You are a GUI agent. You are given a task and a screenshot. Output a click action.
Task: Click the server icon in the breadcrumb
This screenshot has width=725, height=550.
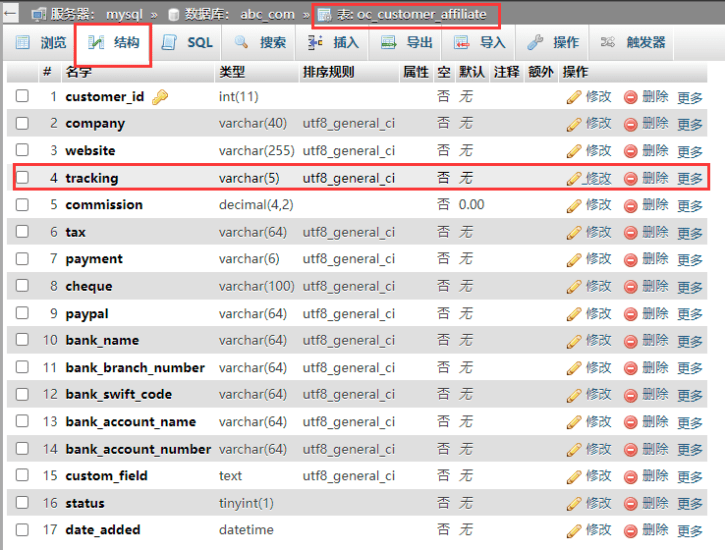[x=38, y=14]
